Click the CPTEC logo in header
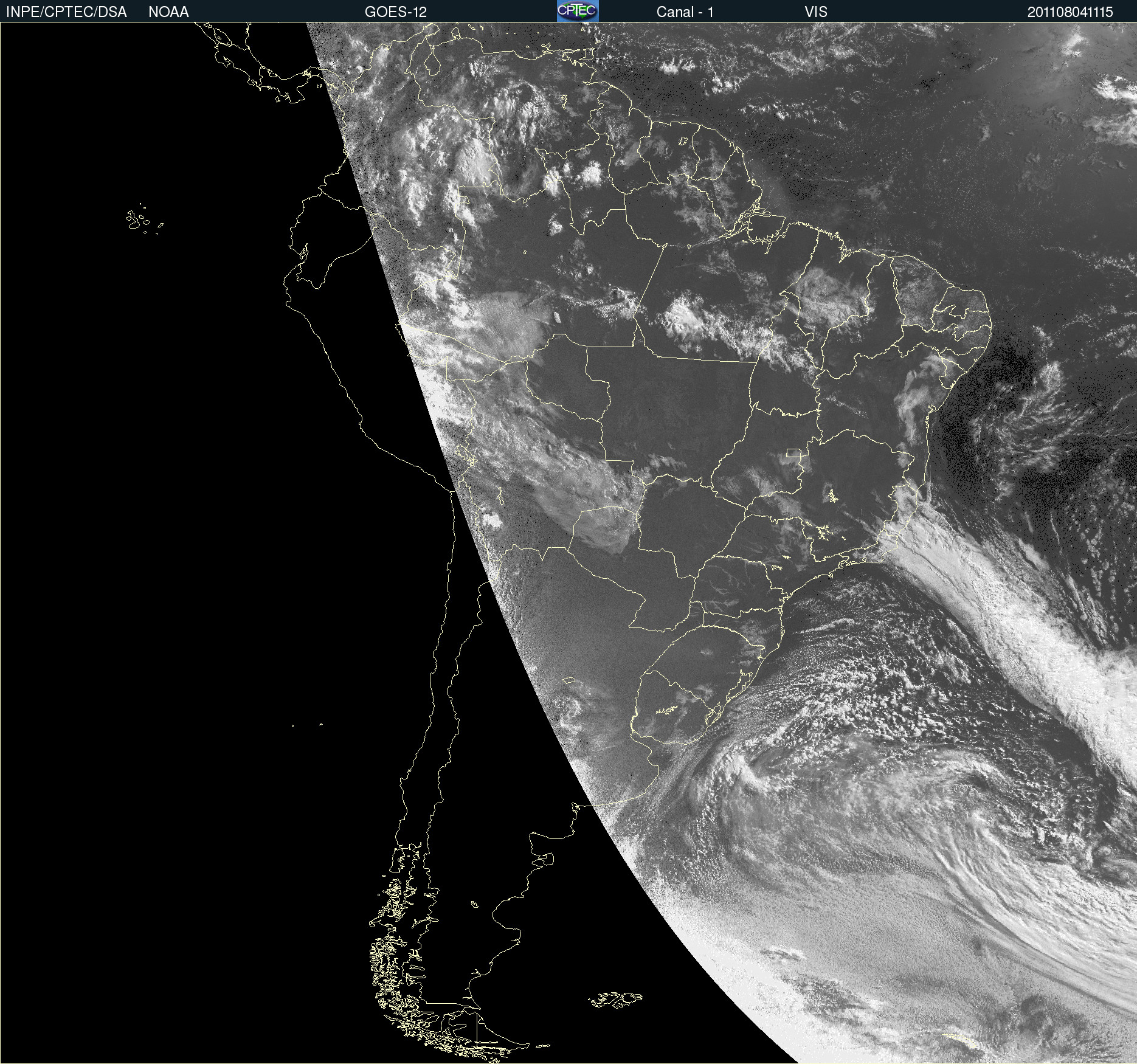 578,11
